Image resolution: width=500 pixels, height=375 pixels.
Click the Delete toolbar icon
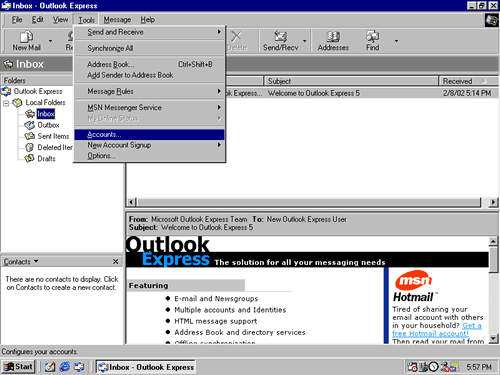237,41
